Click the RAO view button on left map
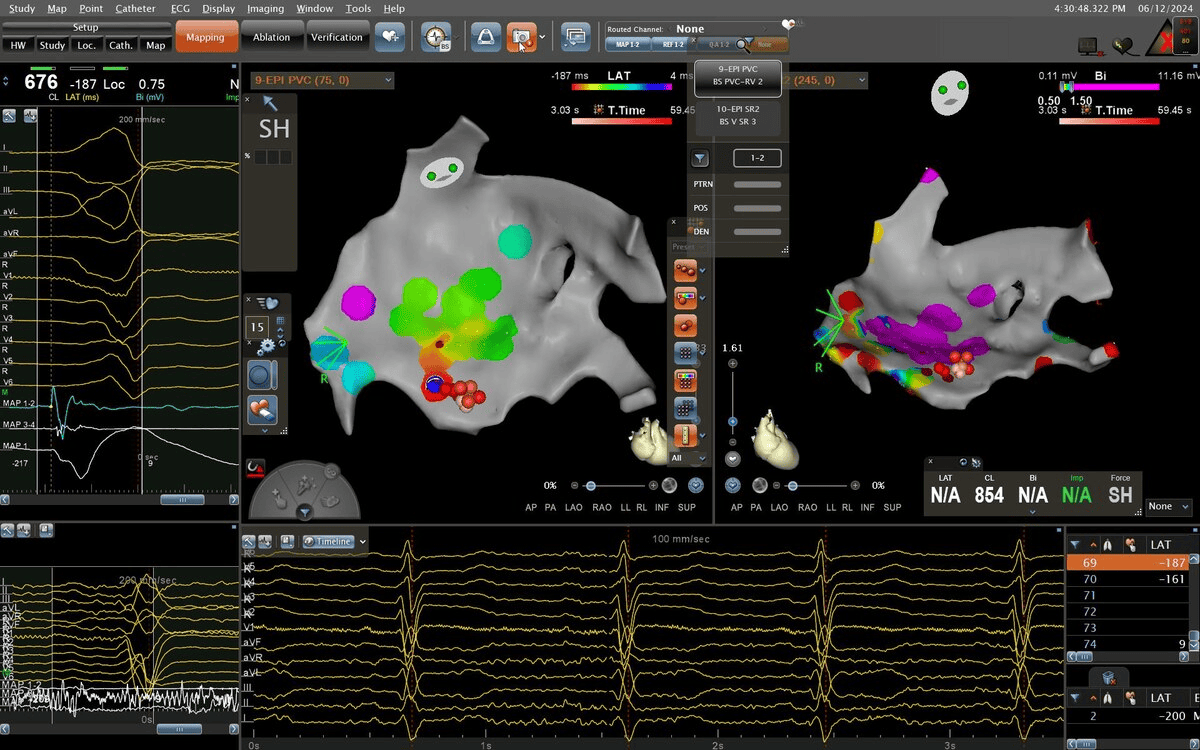1200x750 pixels. coord(602,508)
